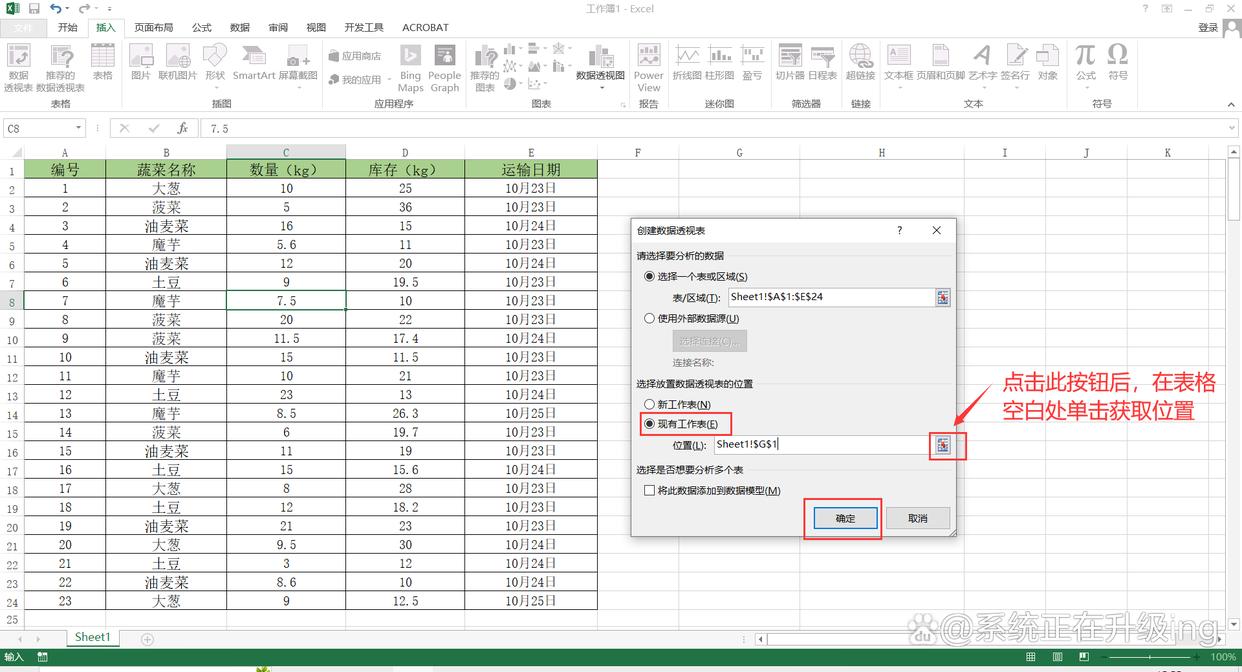Select the Sheet1 worksheet tab
The width and height of the screenshot is (1242, 672).
(x=92, y=637)
